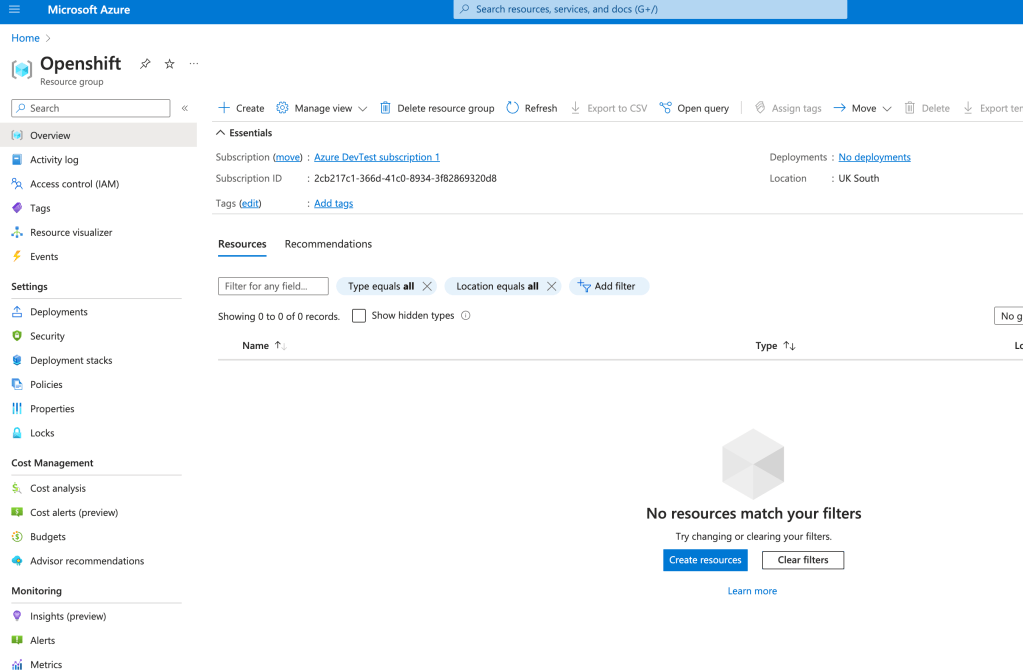Switch to the Resources tab
The height and width of the screenshot is (670, 1023).
point(242,244)
